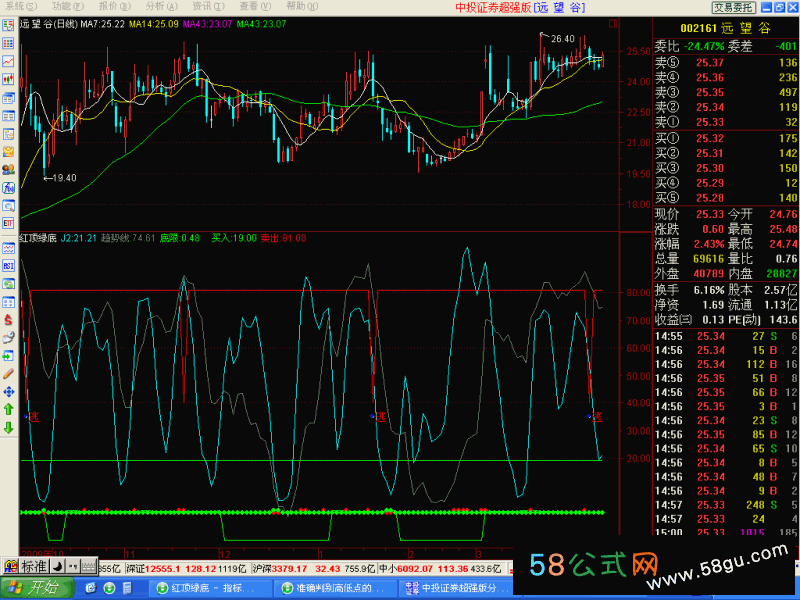Click the 14:57 25.33 248 S trade row
Screen dimensions: 800x600
[x=726, y=505]
